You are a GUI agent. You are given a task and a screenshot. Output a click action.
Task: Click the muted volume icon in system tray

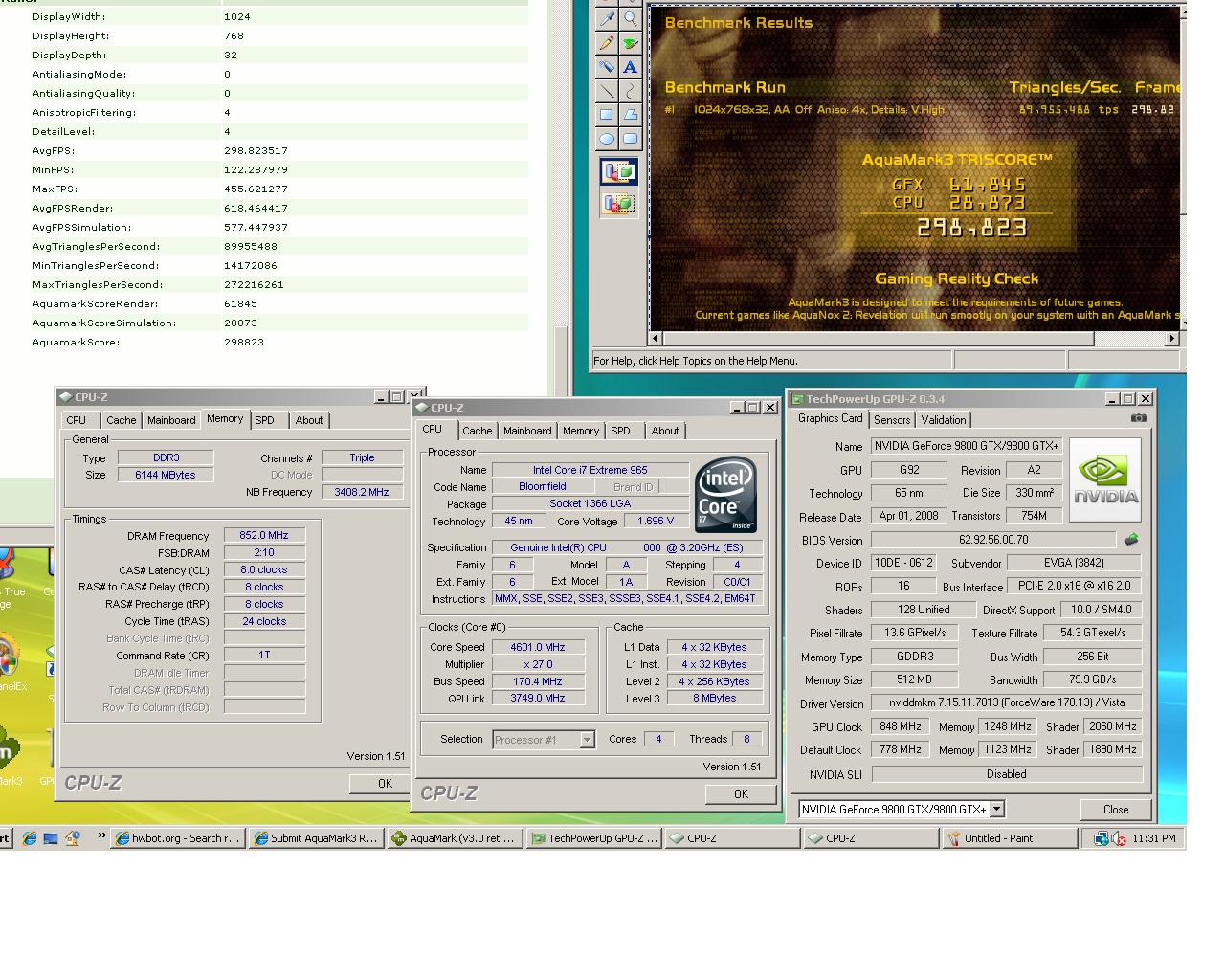[1119, 838]
